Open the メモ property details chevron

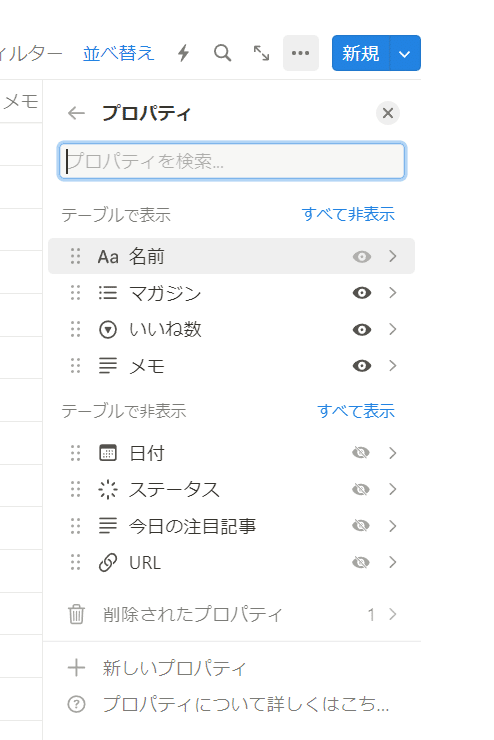tap(393, 366)
